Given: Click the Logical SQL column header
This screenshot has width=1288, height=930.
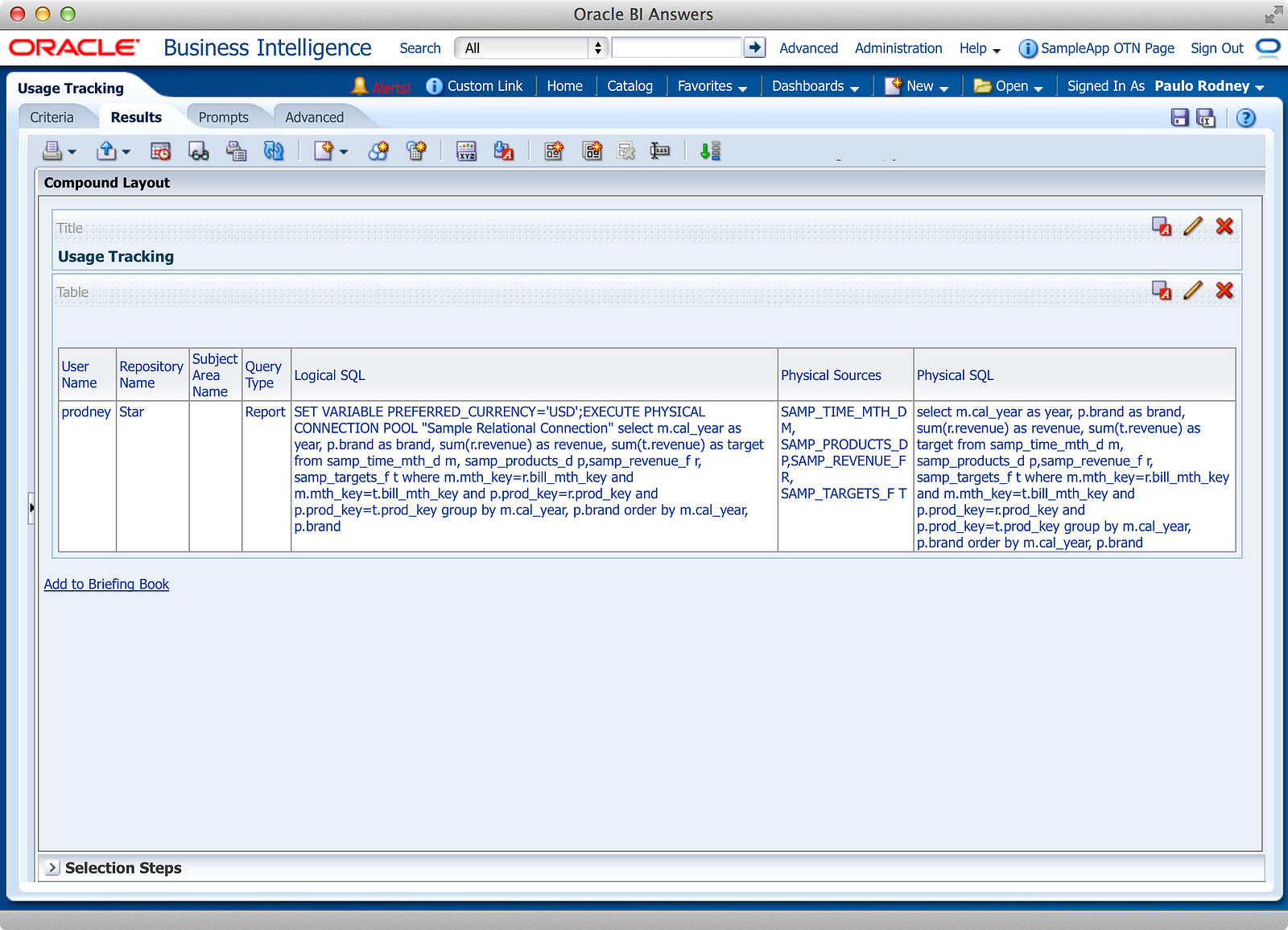Looking at the screenshot, I should tap(535, 375).
